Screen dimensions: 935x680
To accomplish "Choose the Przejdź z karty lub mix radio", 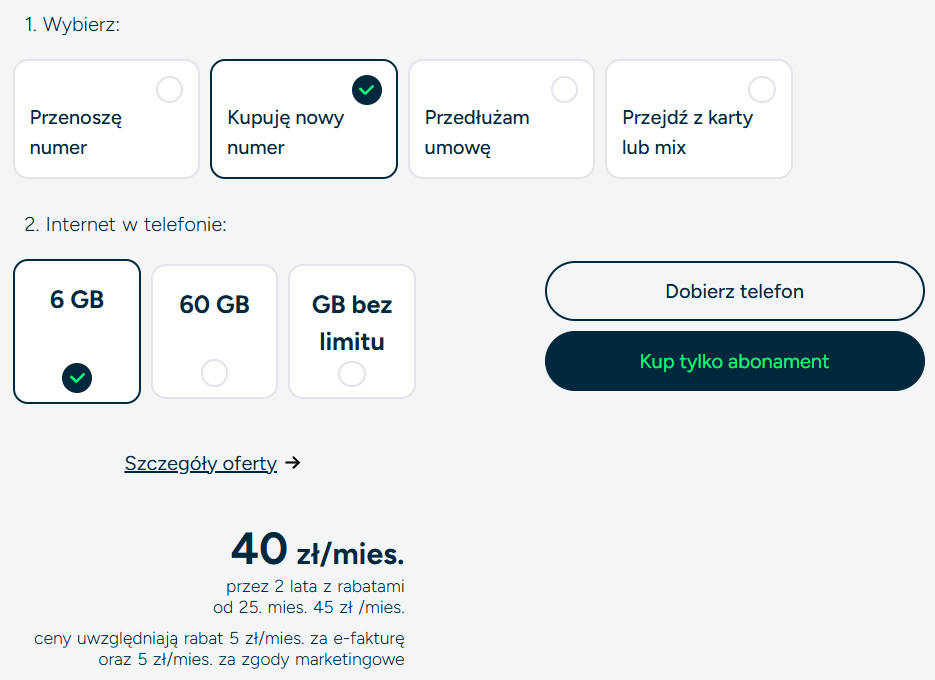I will click(x=762, y=90).
